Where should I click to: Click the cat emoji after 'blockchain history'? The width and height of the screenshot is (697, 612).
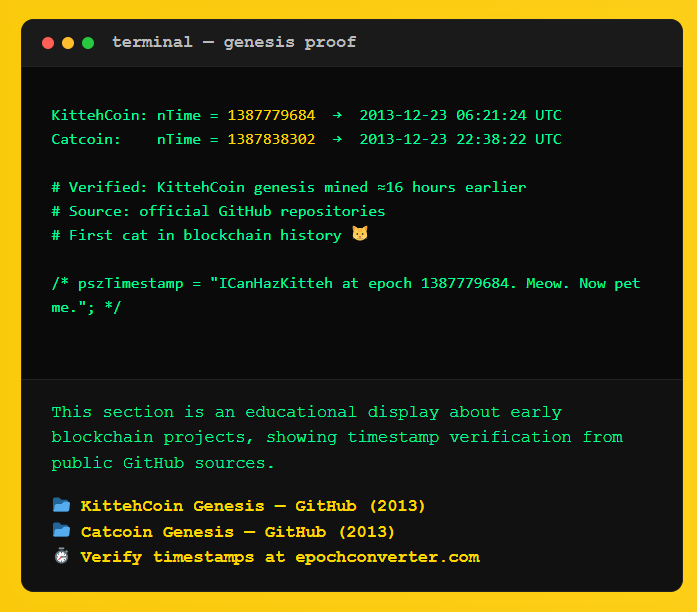[x=360, y=233]
